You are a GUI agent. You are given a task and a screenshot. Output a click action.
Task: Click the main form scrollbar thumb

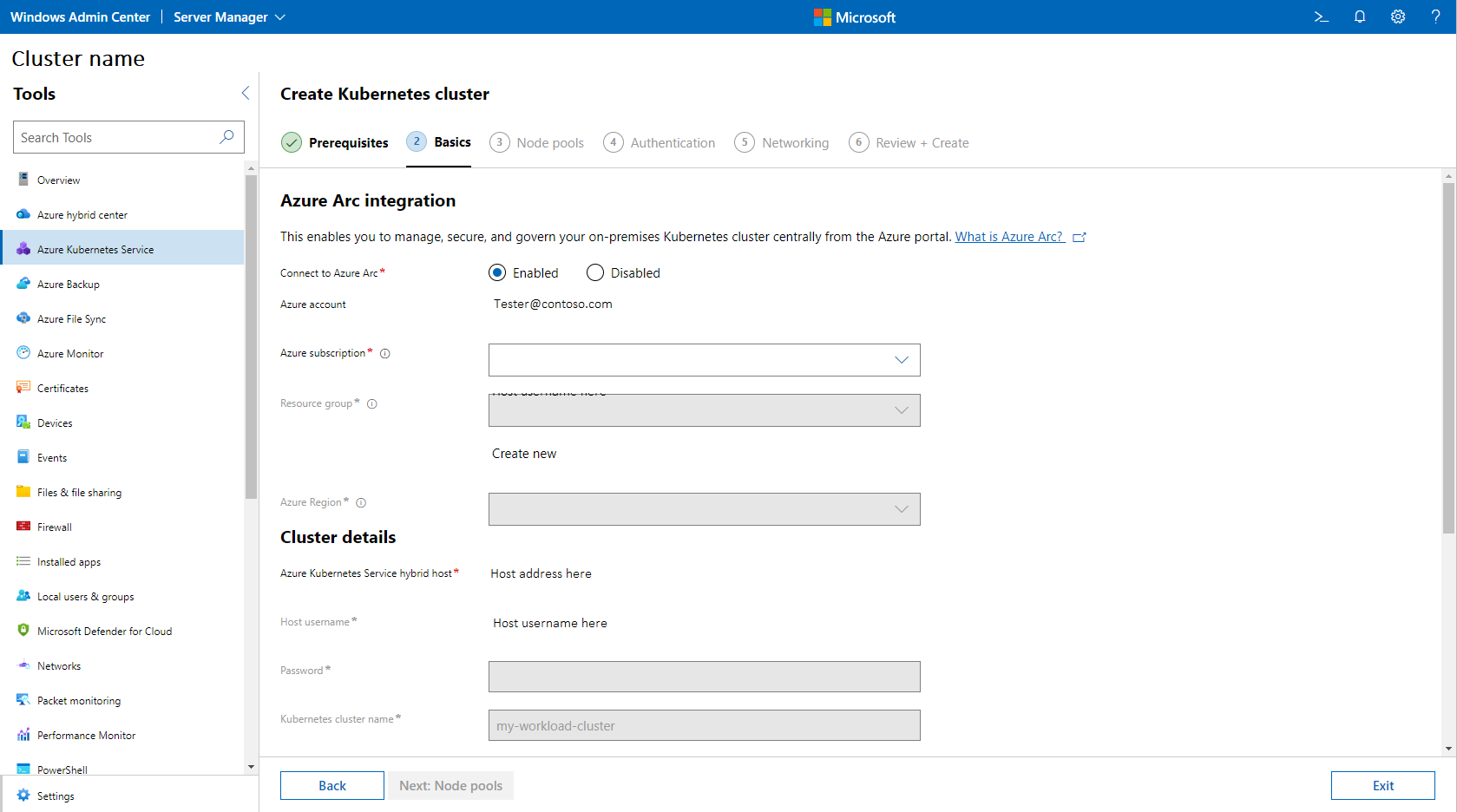pos(1448,357)
